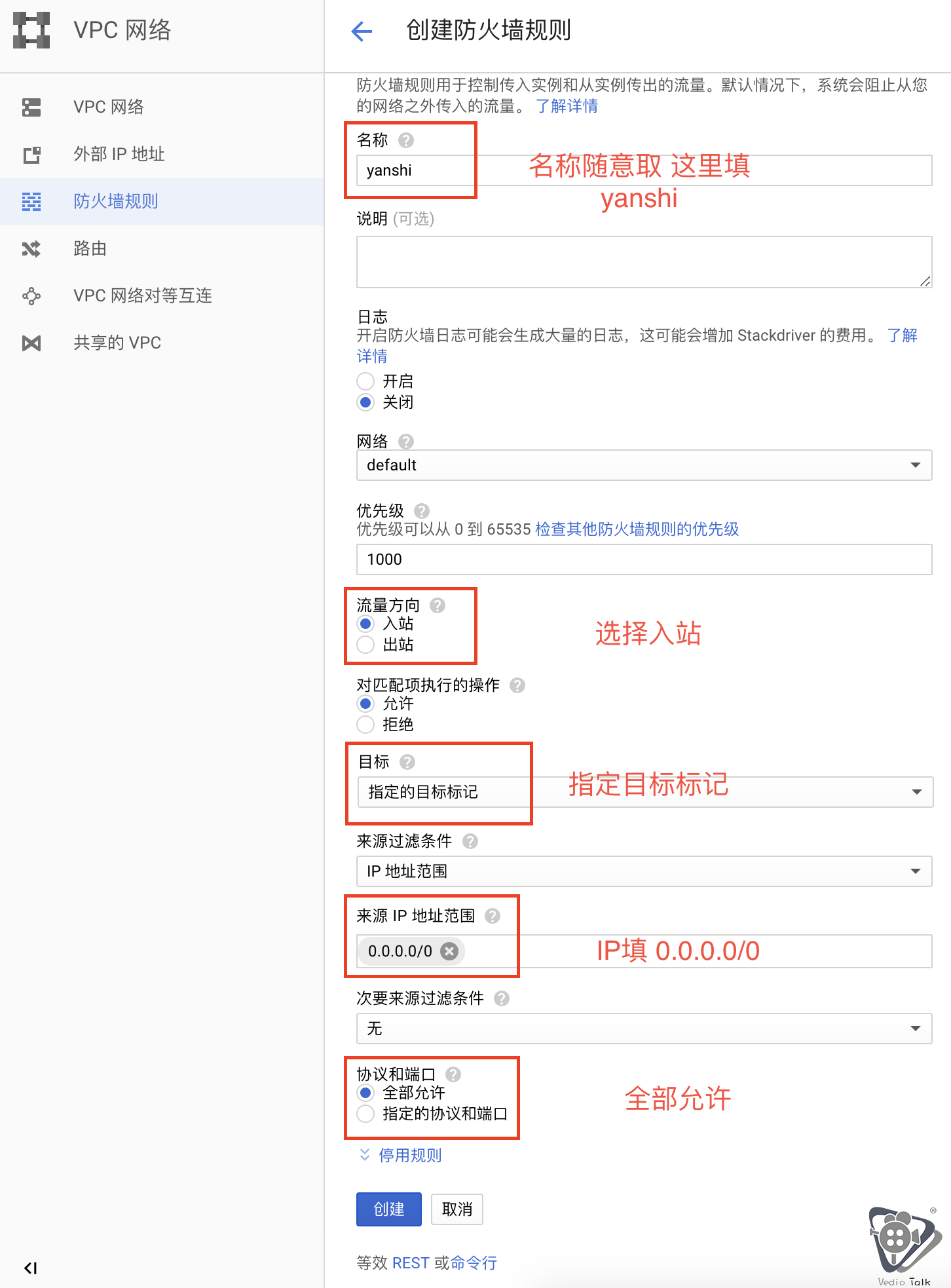
Task: Remove the 0.0.0.0/0 IP range chip
Action: (449, 951)
